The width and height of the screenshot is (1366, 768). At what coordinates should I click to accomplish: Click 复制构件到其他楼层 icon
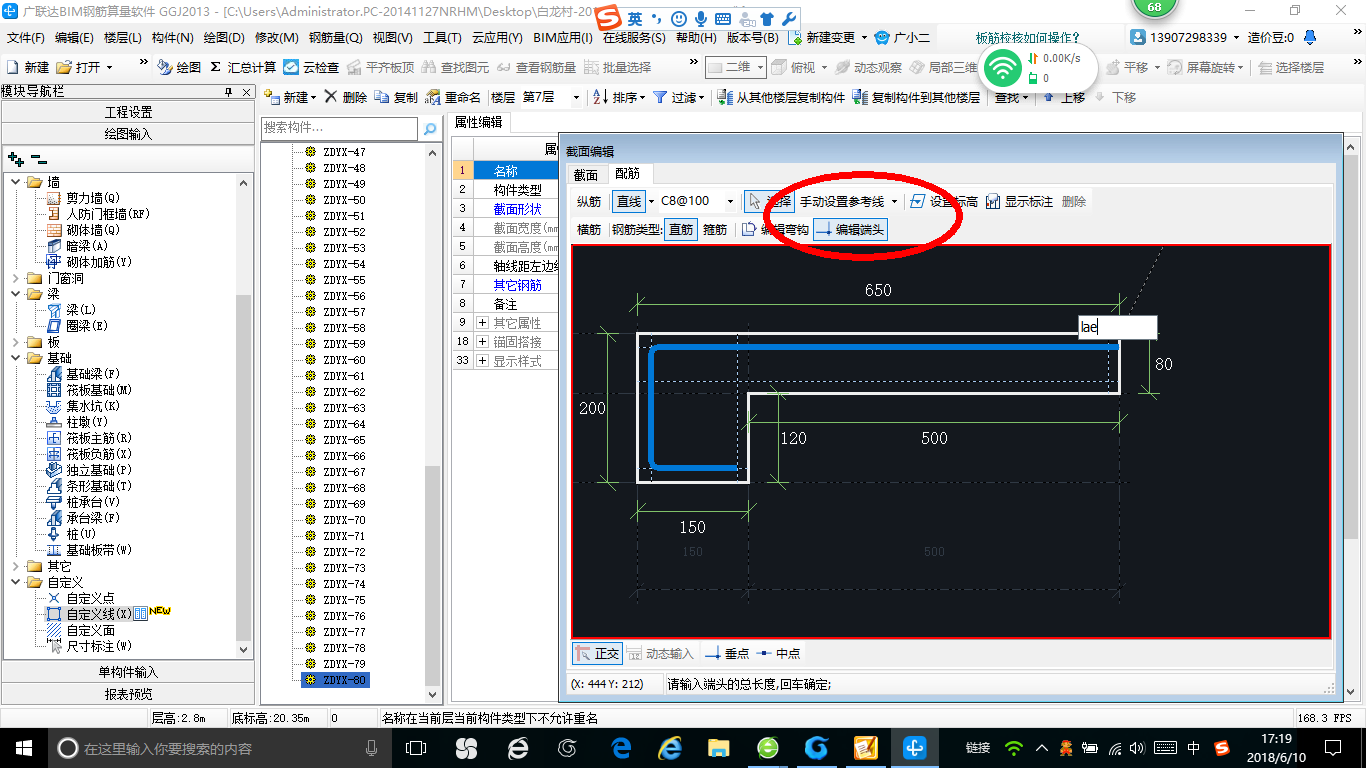click(861, 97)
